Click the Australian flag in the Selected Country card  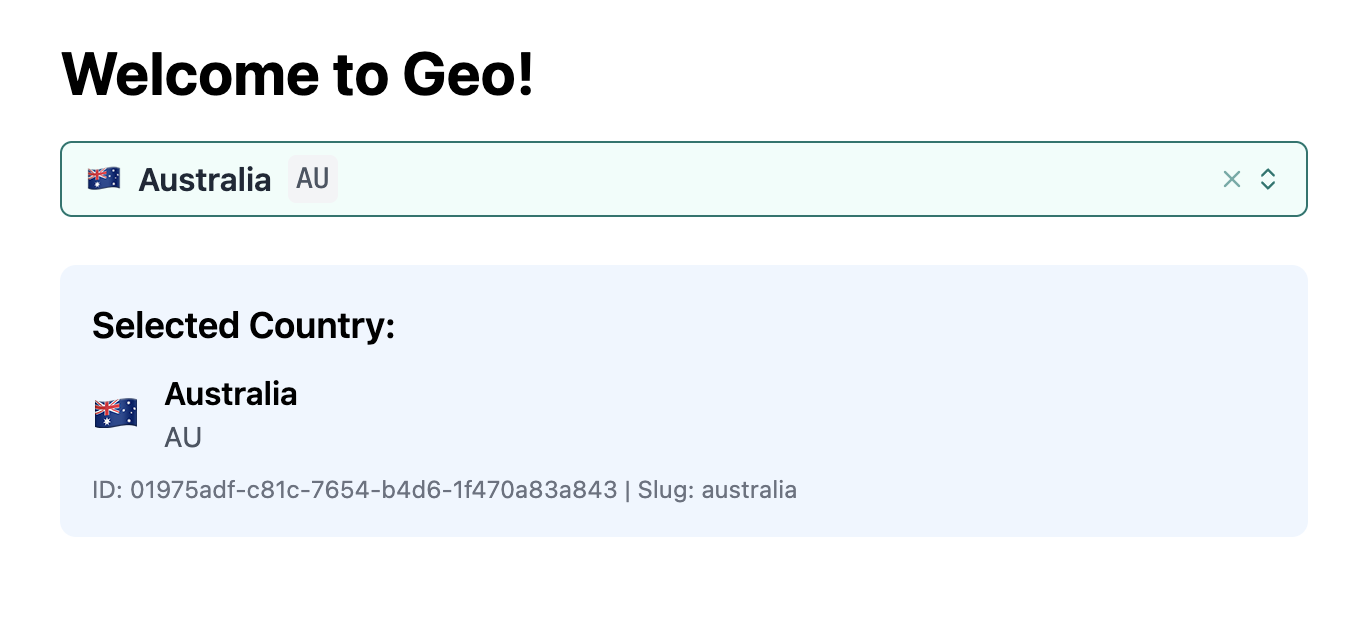116,412
